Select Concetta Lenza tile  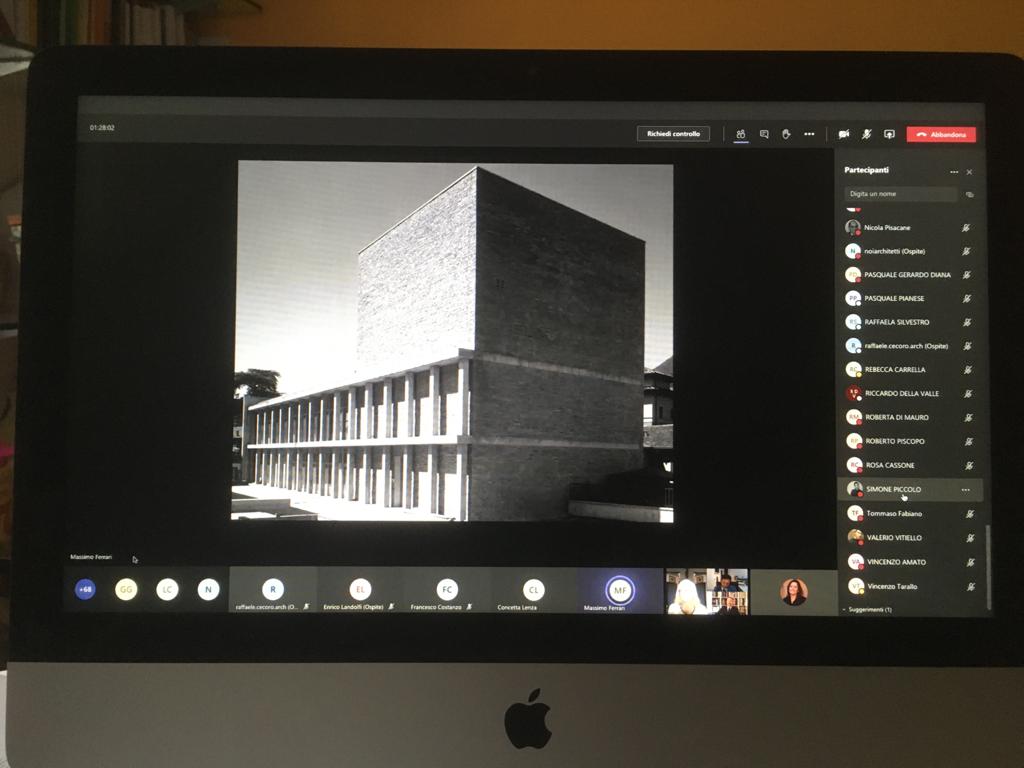point(534,590)
